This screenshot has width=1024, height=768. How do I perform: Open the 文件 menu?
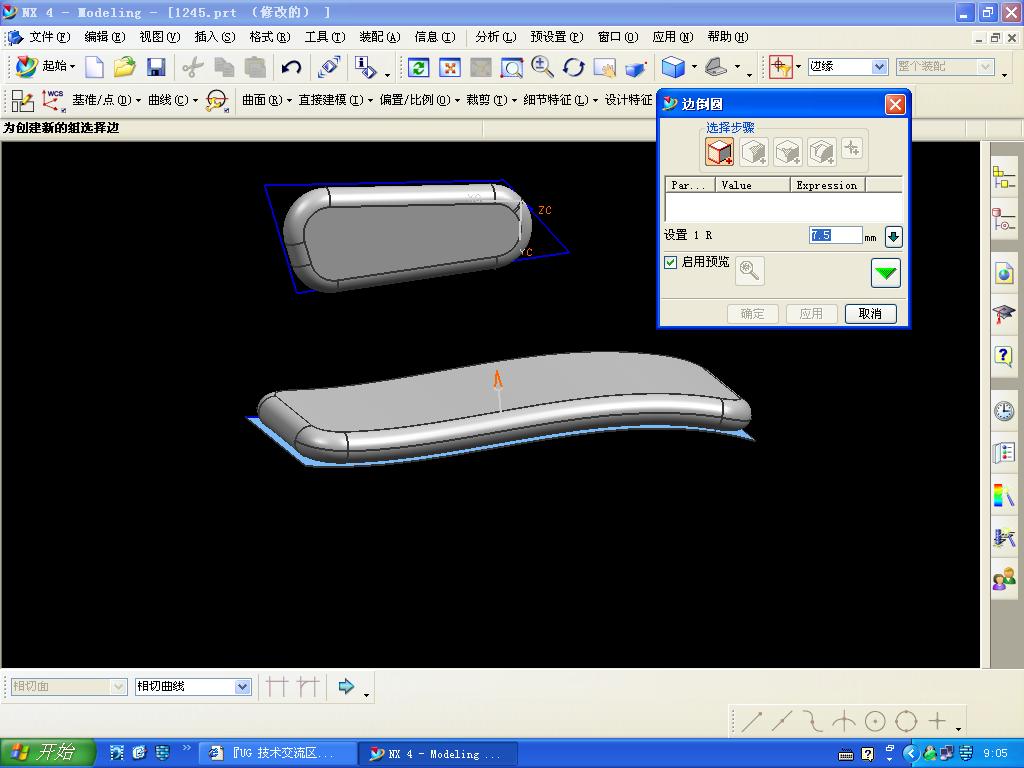(49, 37)
